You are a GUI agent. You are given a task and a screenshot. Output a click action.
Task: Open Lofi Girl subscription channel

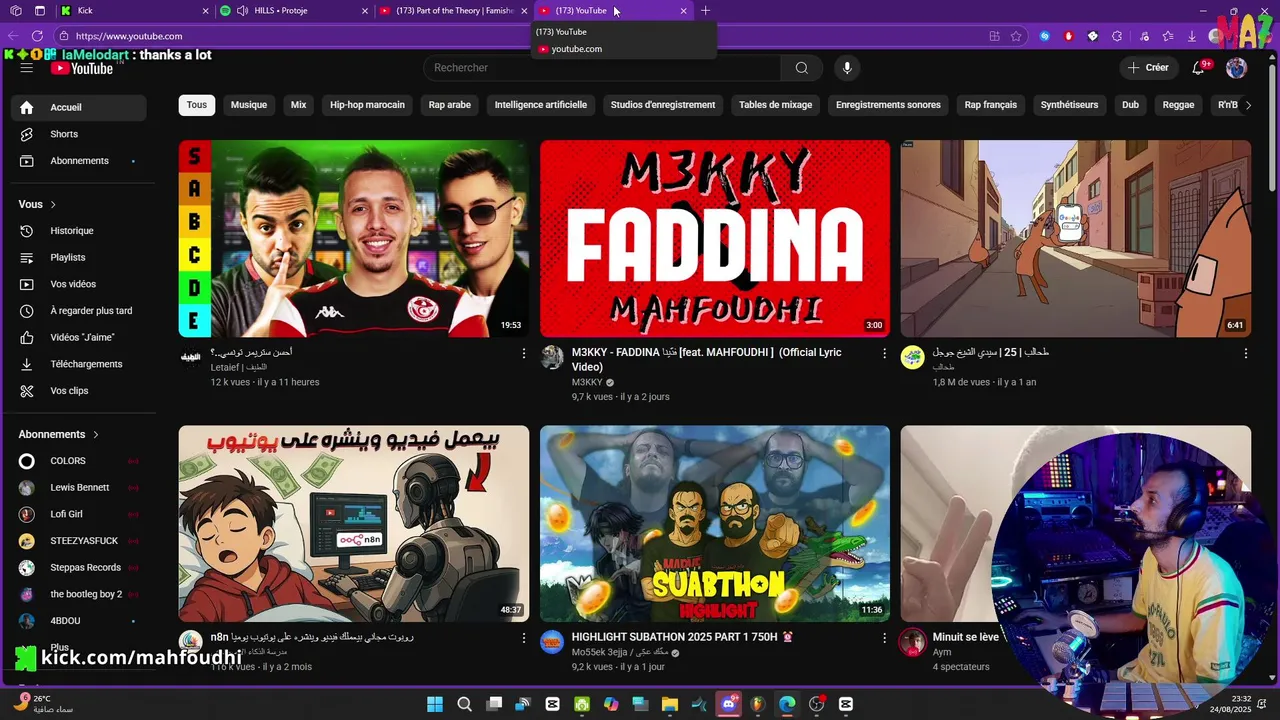pos(79,514)
